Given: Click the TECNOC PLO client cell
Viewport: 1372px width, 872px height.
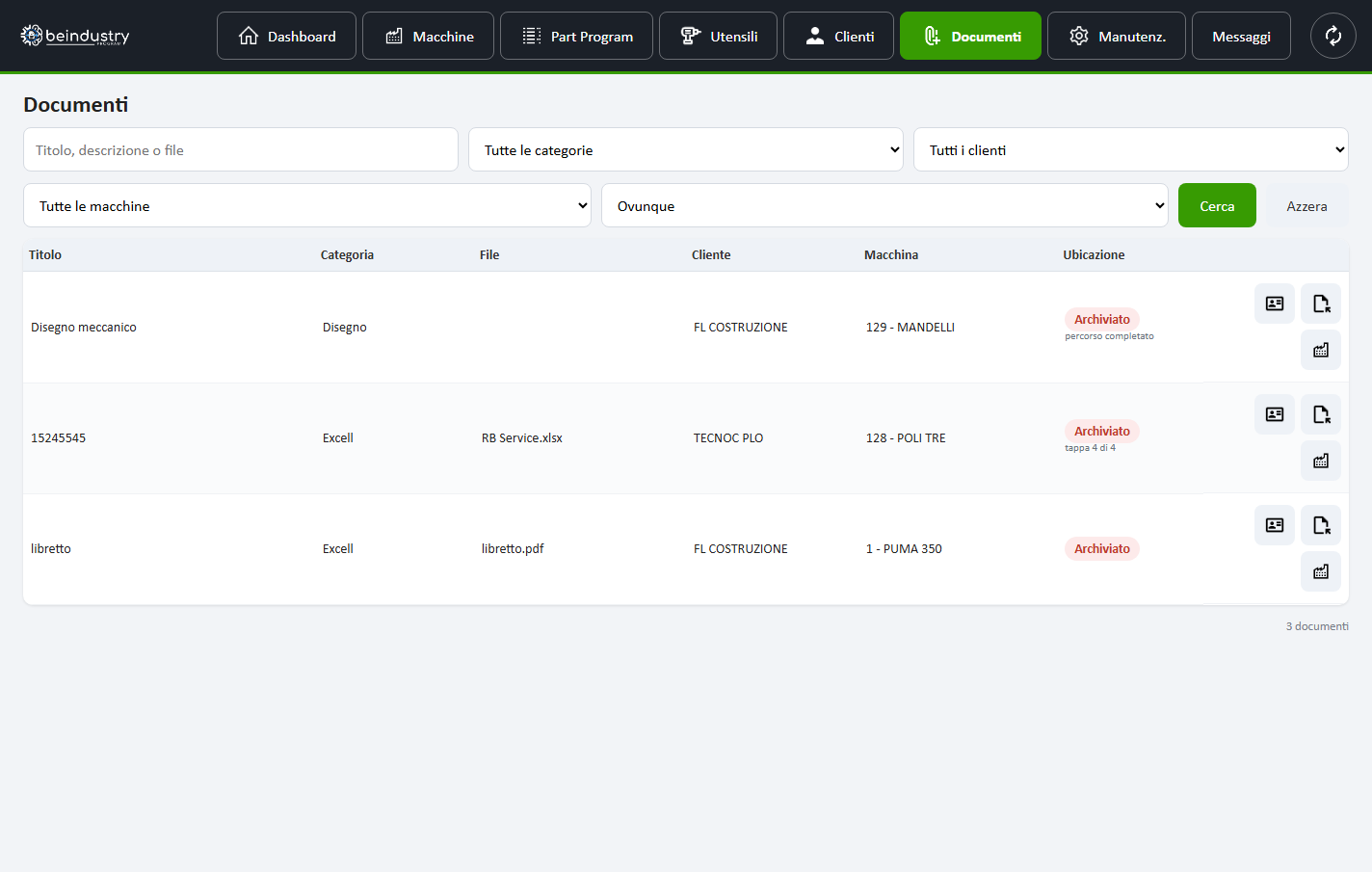Looking at the screenshot, I should pyautogui.click(x=728, y=437).
